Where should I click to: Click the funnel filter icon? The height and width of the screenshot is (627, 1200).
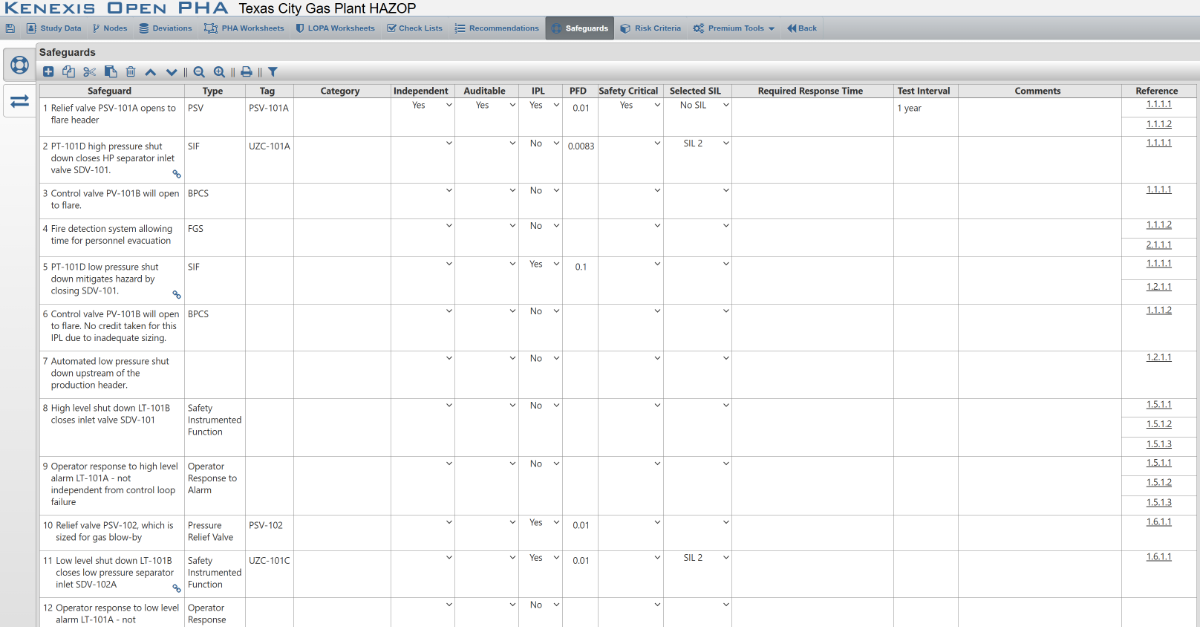point(272,72)
